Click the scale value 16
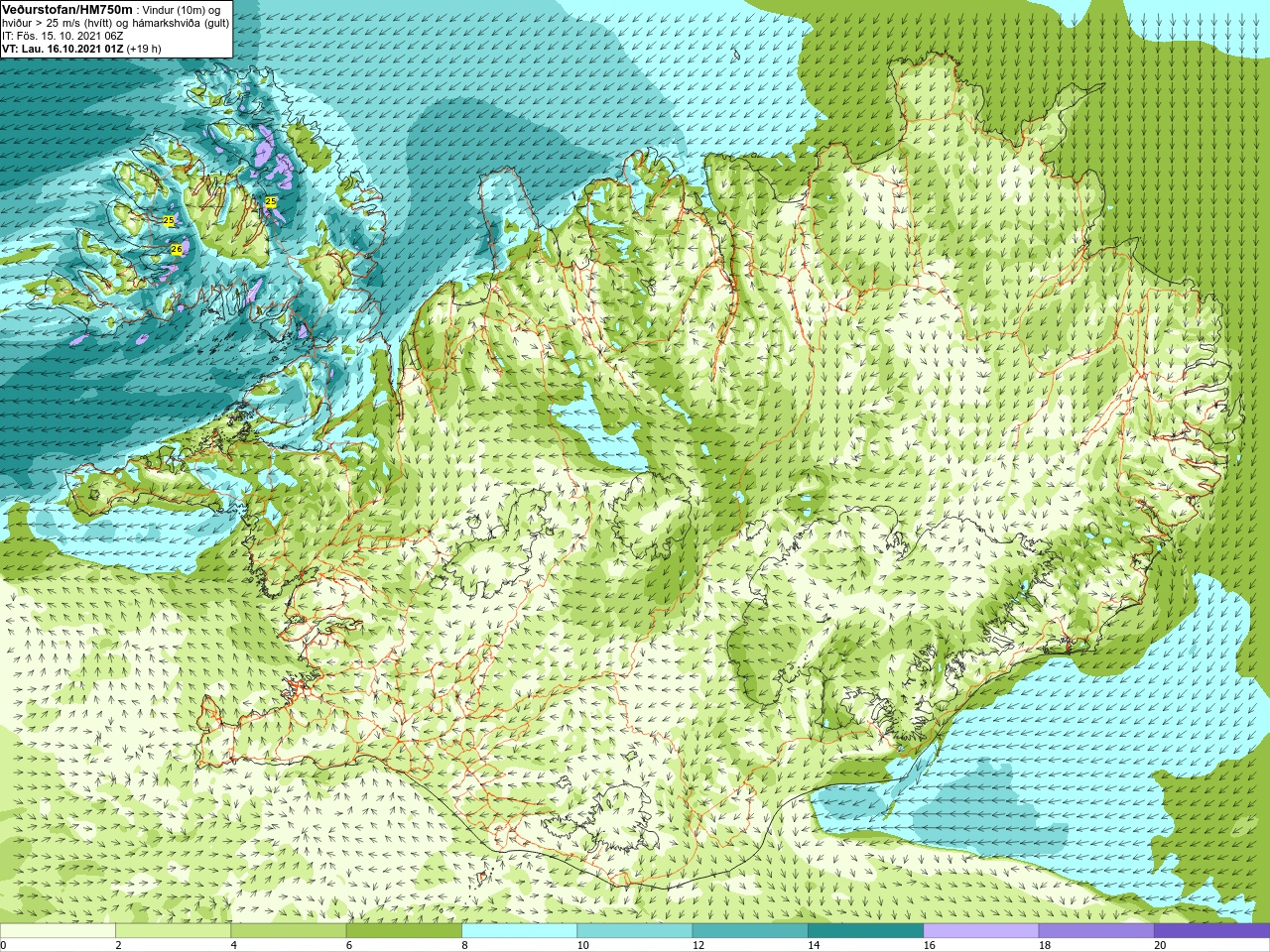1270x952 pixels. 930,945
